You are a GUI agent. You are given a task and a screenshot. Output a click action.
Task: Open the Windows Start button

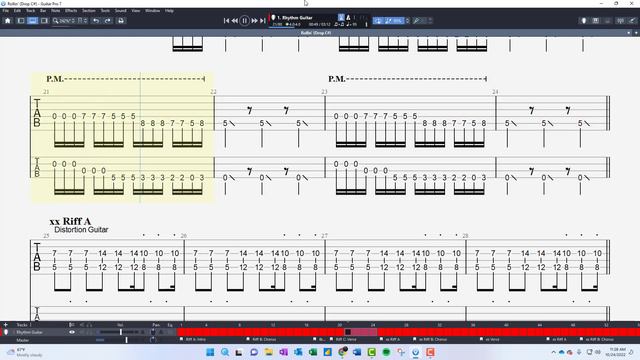click(x=210, y=352)
